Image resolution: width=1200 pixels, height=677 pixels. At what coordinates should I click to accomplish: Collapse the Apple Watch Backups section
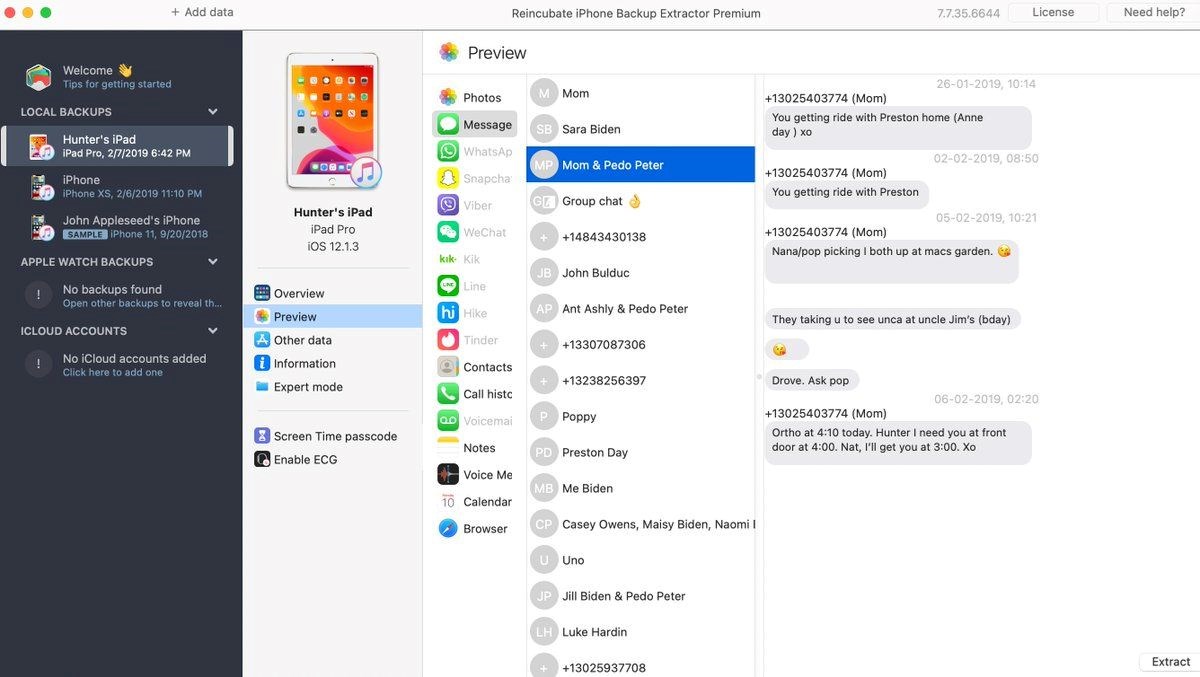pyautogui.click(x=212, y=262)
